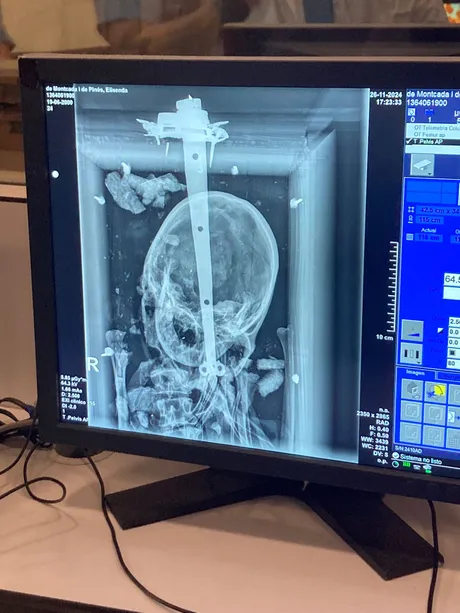Click the collimation size field 42.5 cm
The image size is (460, 613).
(437, 211)
